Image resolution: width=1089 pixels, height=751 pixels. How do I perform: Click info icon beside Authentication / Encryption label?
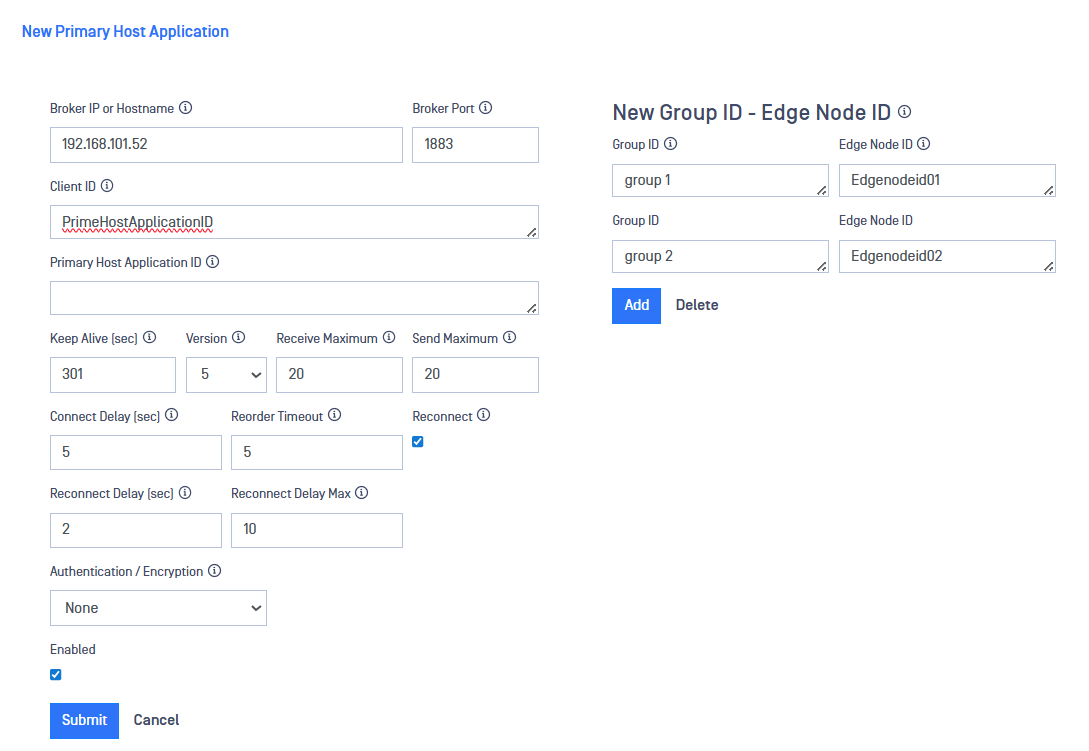click(214, 571)
